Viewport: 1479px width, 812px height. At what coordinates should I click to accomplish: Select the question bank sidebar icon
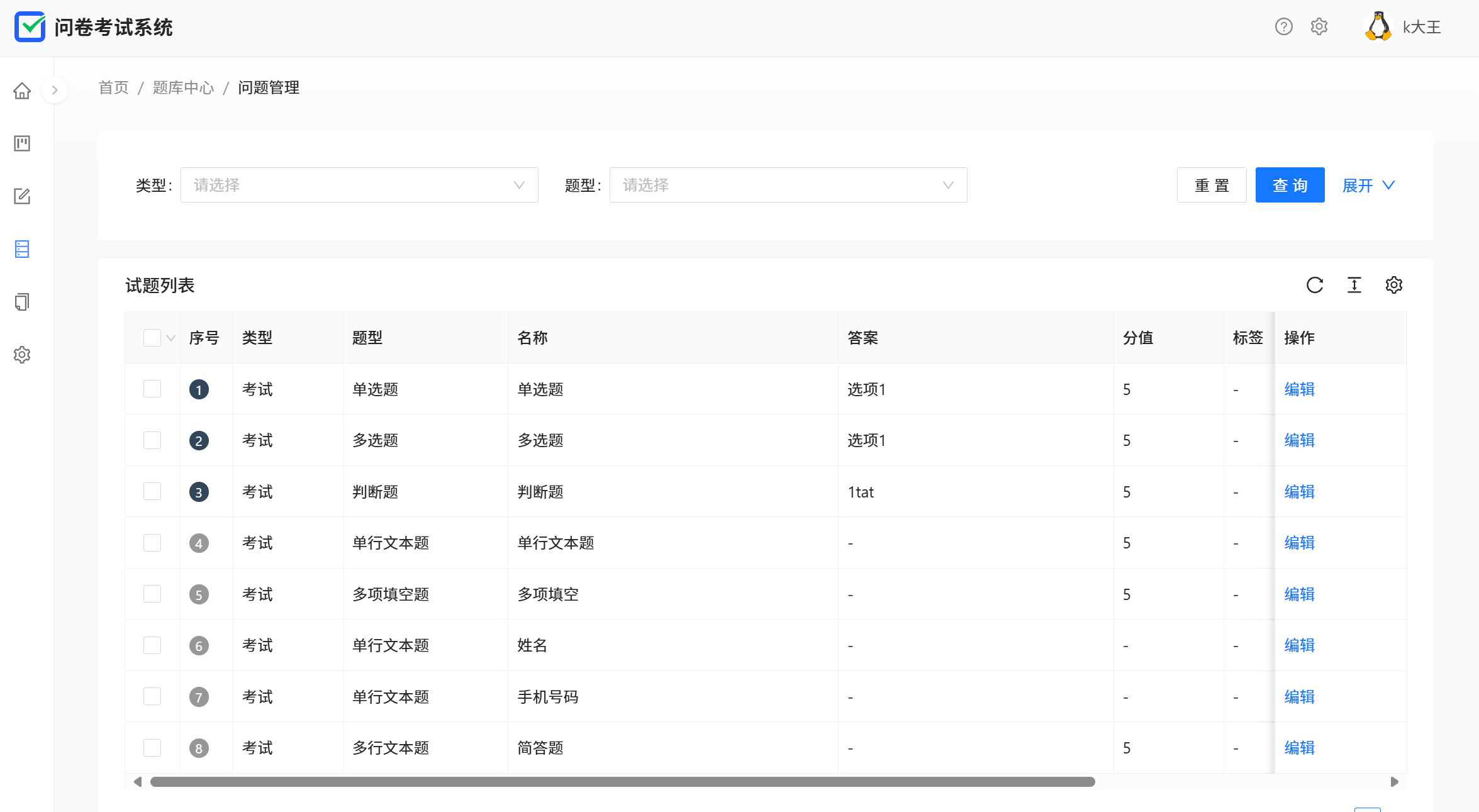click(x=22, y=249)
